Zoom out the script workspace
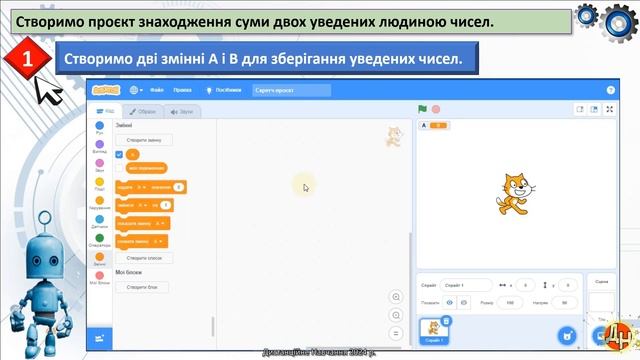 396,315
